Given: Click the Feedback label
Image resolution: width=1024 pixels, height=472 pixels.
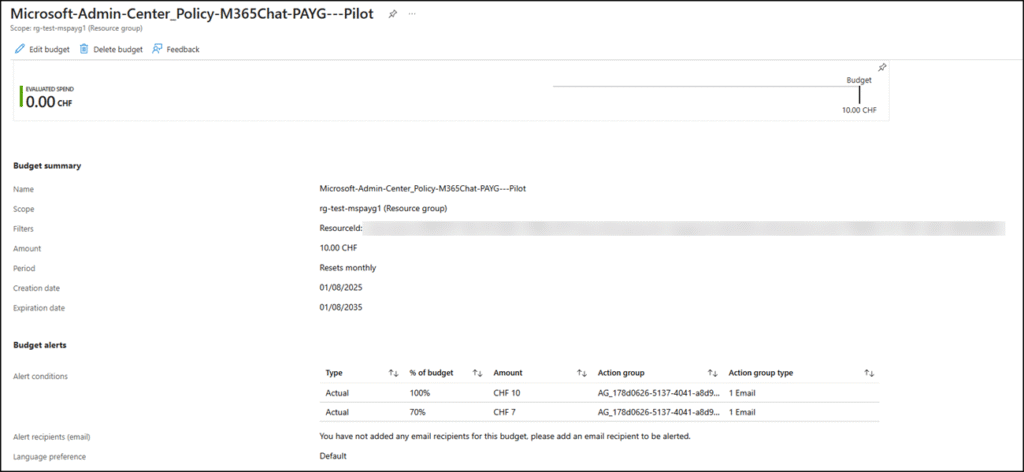Looking at the screenshot, I should click(183, 50).
